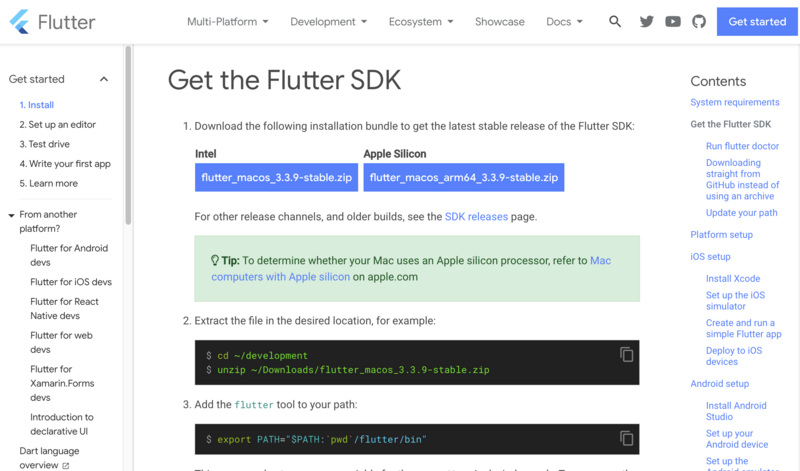Viewport: 800px width, 471px height.
Task: Jump to Platform setup section
Action: coord(721,235)
